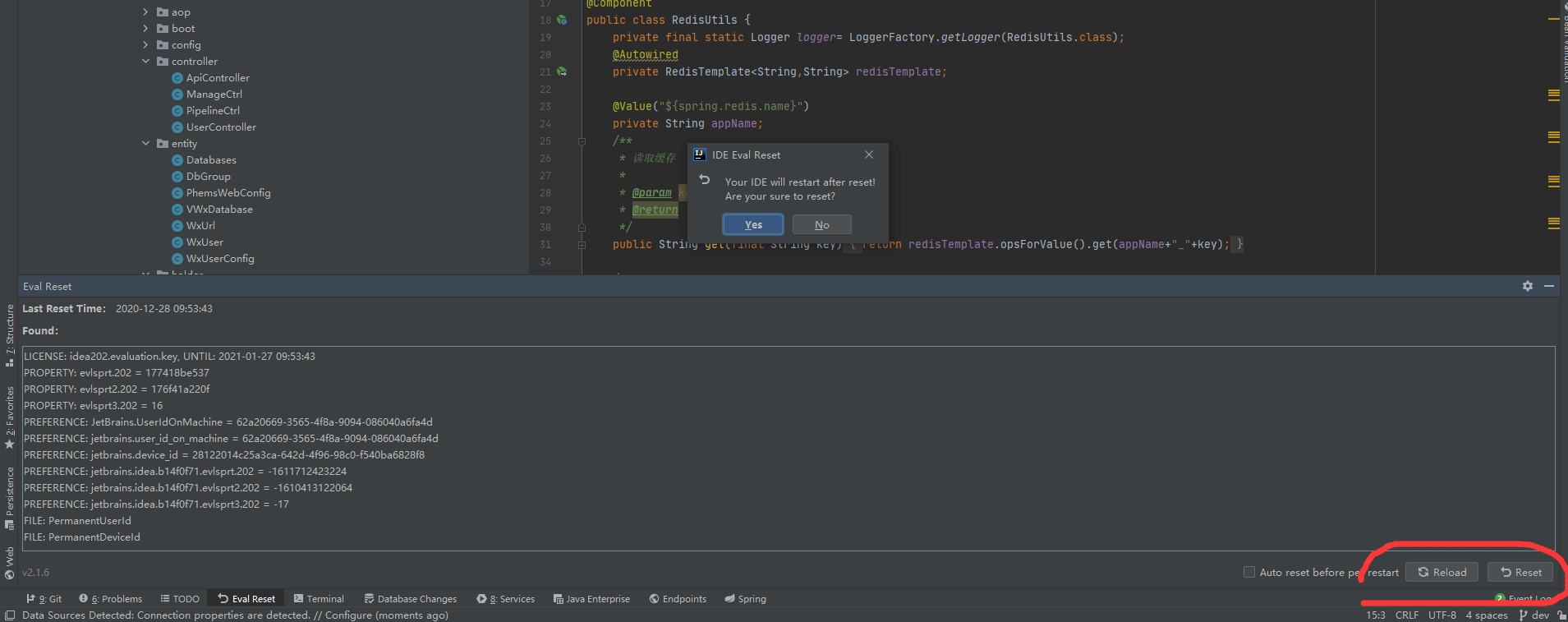The height and width of the screenshot is (622, 1568).
Task: Click the Spring bean gutter icon on line 18
Action: (562, 20)
